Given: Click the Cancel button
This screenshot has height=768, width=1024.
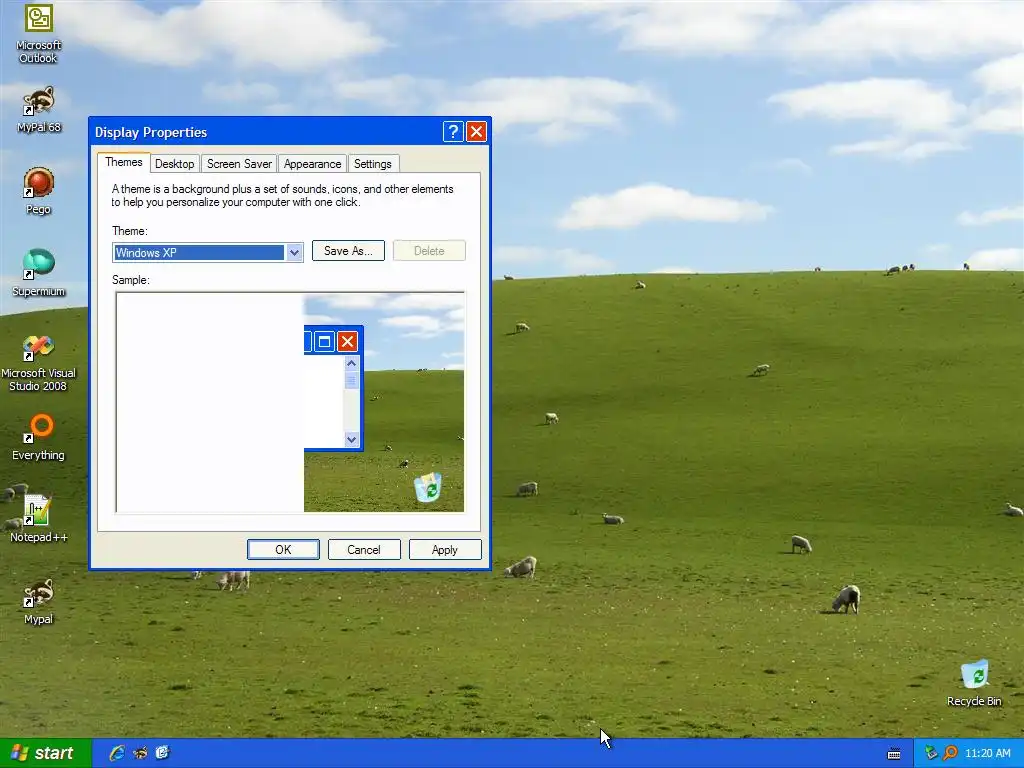Looking at the screenshot, I should tap(364, 550).
